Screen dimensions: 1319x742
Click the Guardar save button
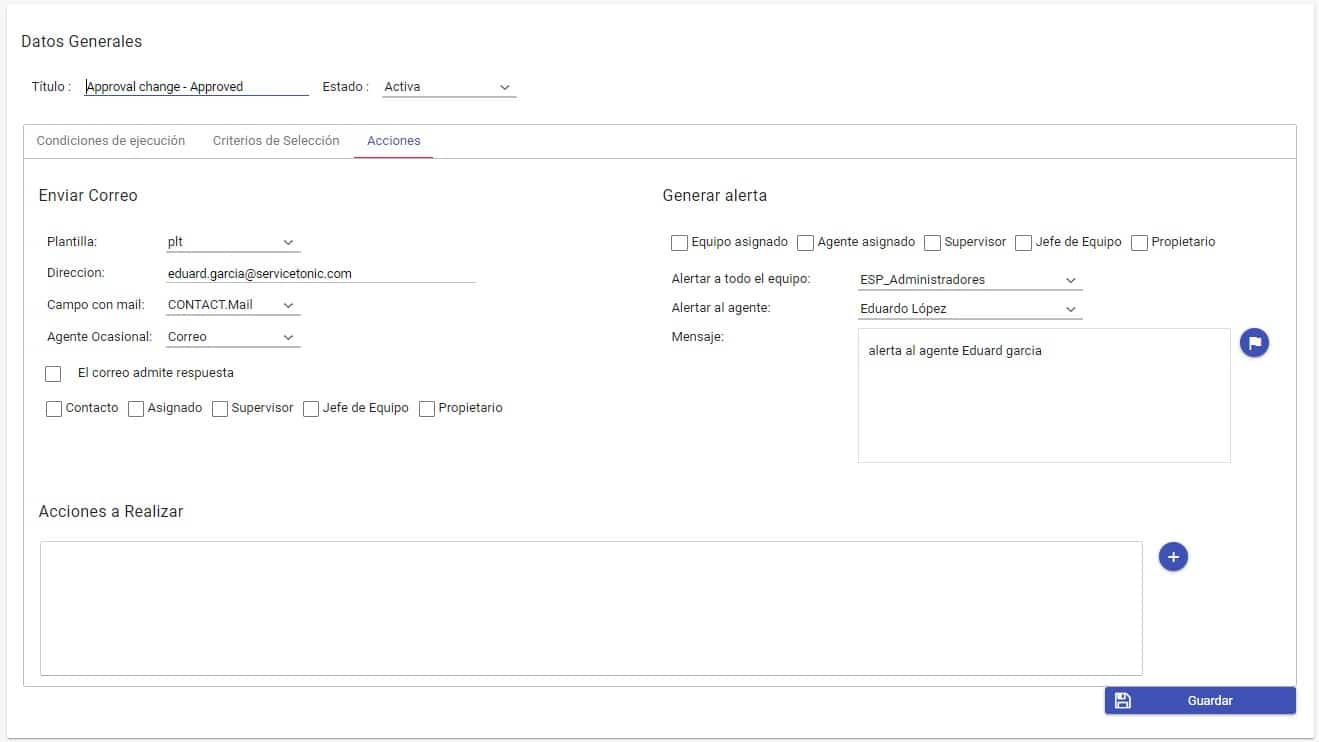coord(1200,701)
